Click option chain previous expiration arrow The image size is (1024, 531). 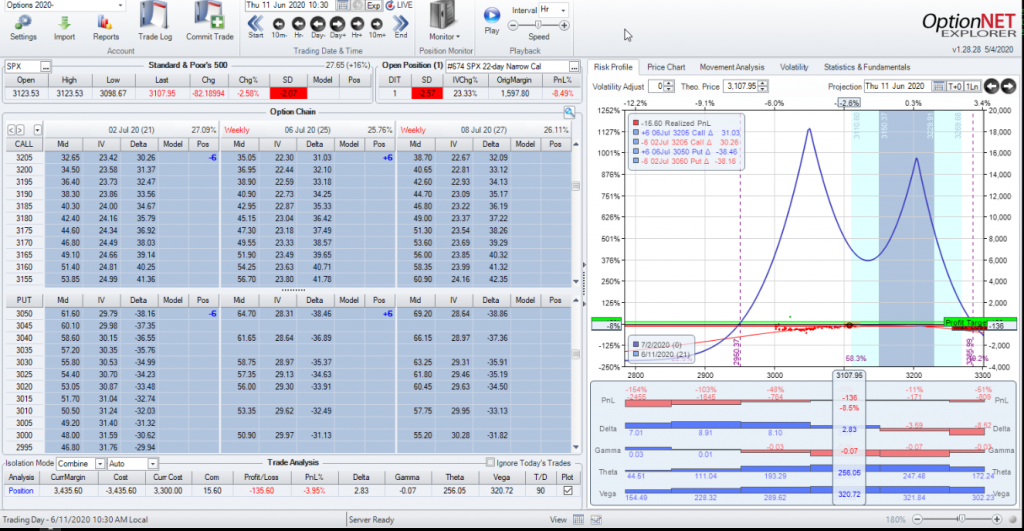(x=11, y=130)
